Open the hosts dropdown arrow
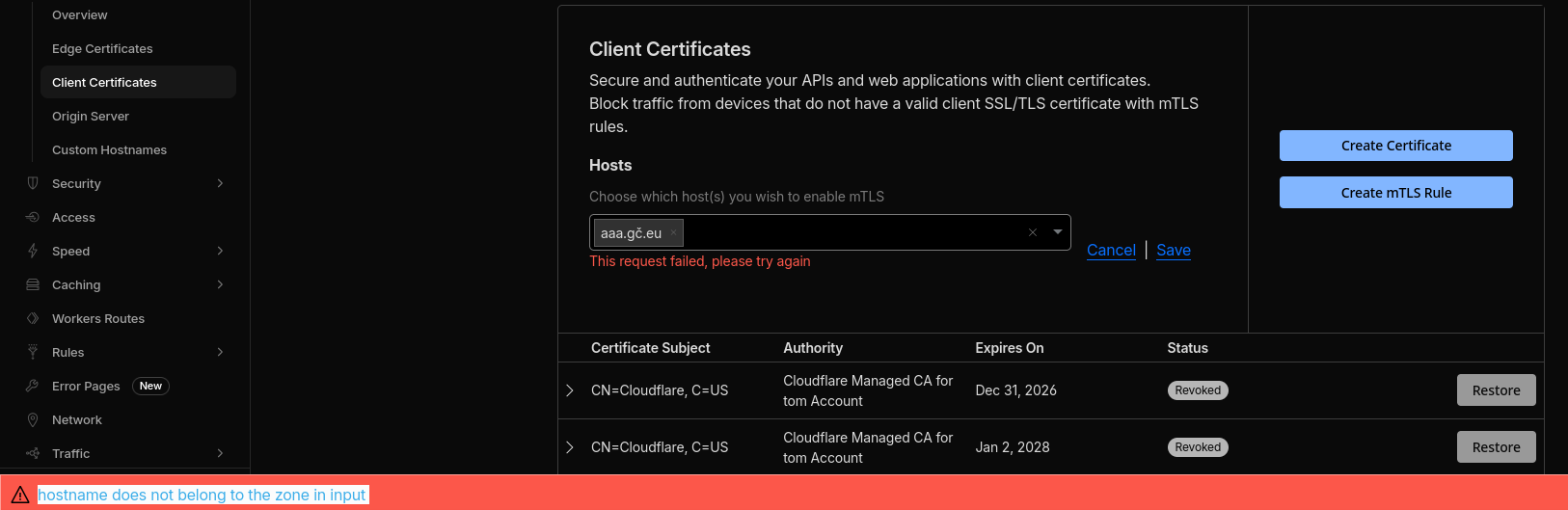The image size is (1568, 510). tap(1058, 231)
